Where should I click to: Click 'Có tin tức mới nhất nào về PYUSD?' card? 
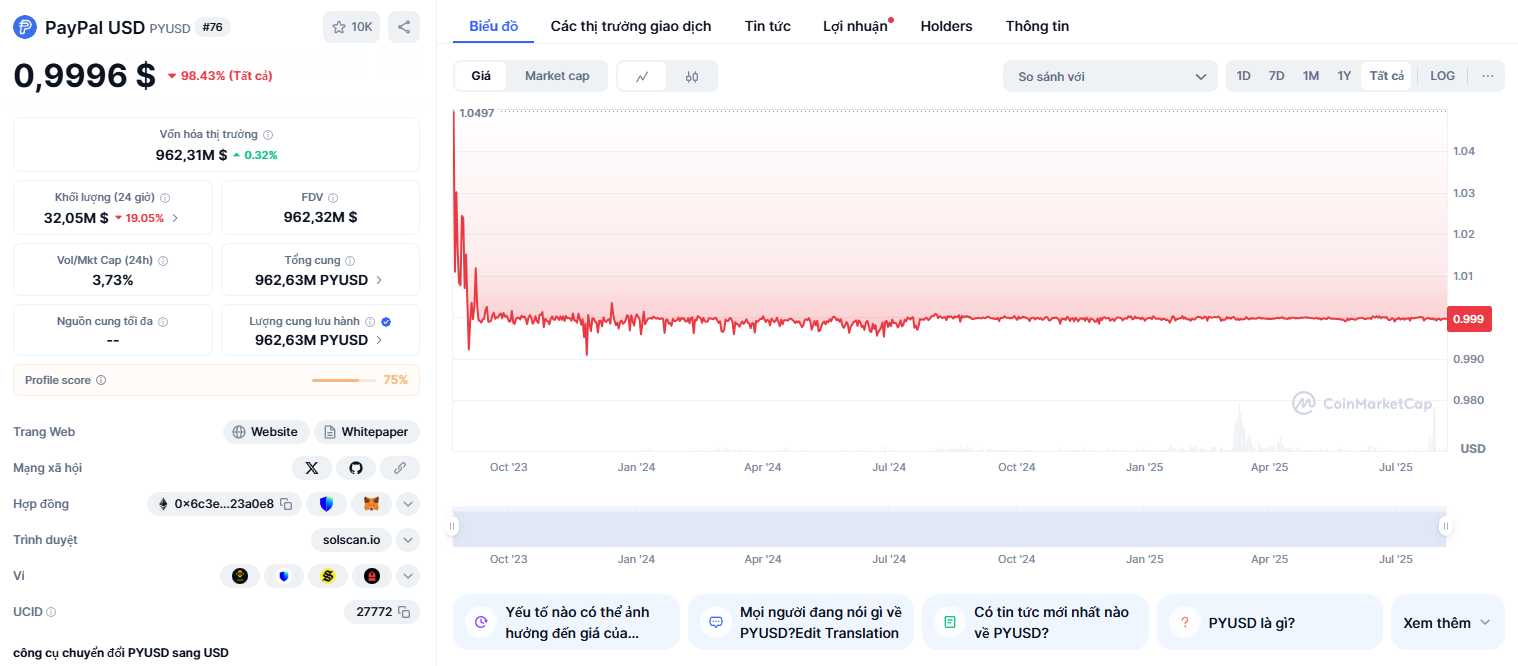[1034, 623]
